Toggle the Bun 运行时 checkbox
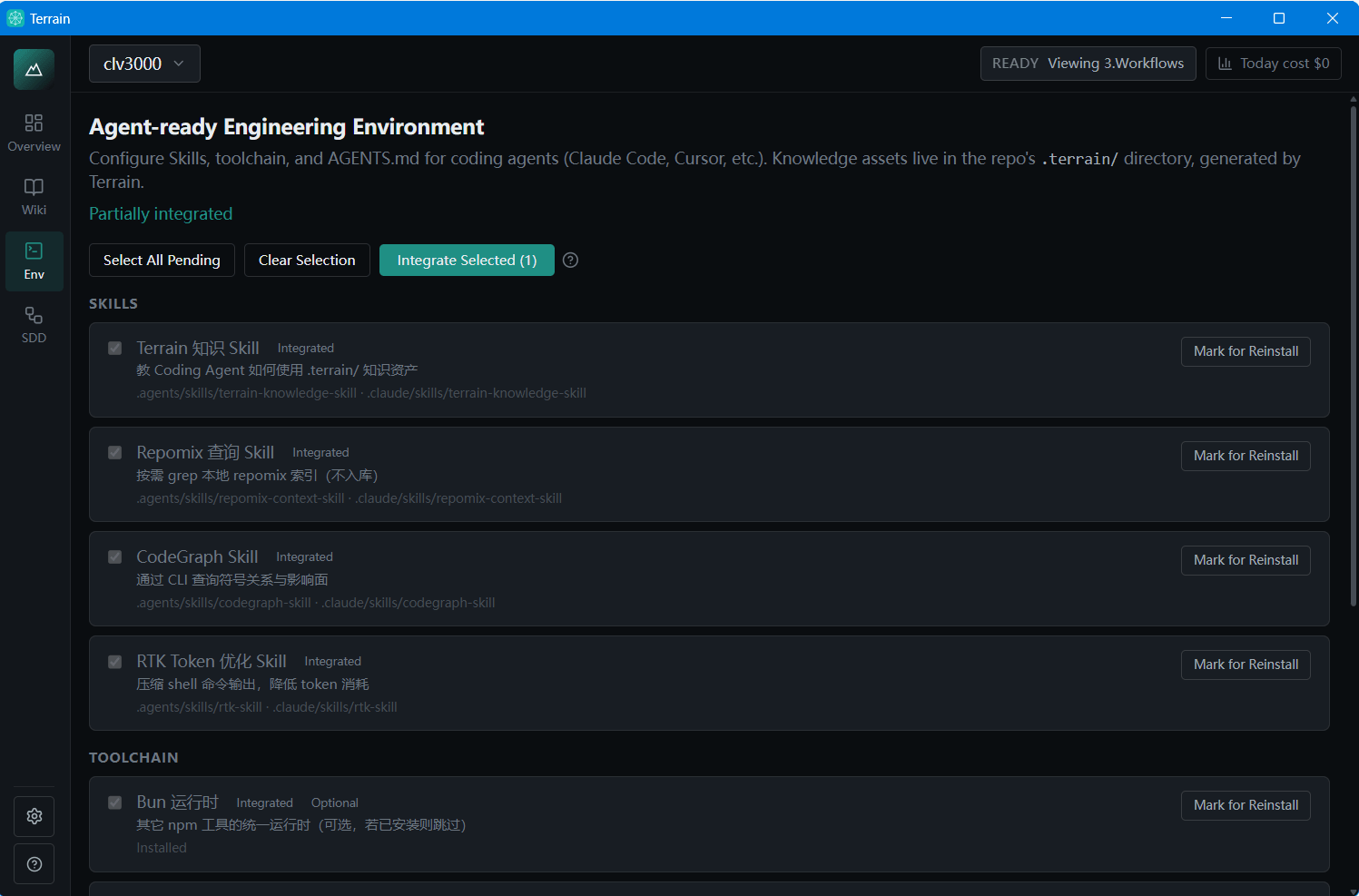 click(x=115, y=802)
